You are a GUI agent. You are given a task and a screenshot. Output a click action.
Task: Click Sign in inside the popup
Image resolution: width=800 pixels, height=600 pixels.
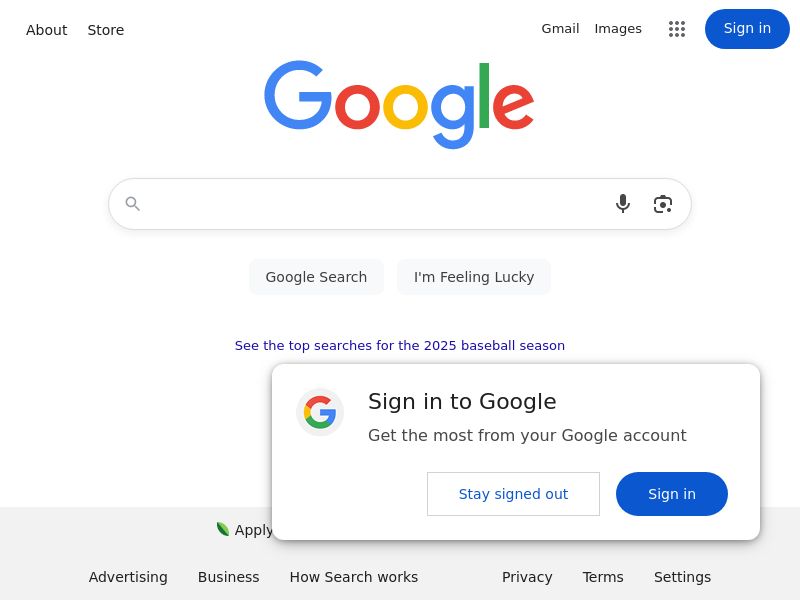pos(672,494)
